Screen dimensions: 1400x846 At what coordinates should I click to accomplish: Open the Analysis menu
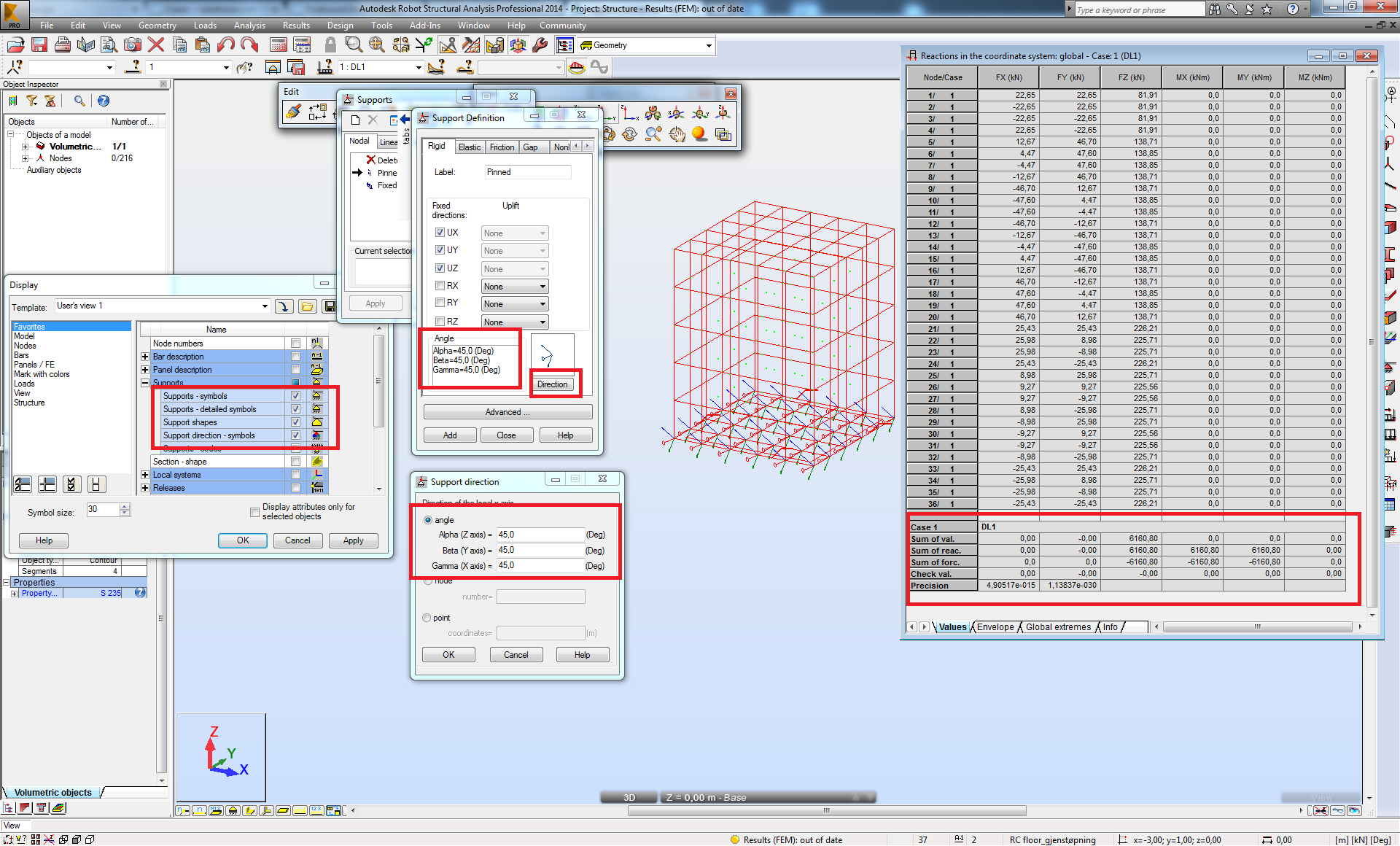(249, 25)
